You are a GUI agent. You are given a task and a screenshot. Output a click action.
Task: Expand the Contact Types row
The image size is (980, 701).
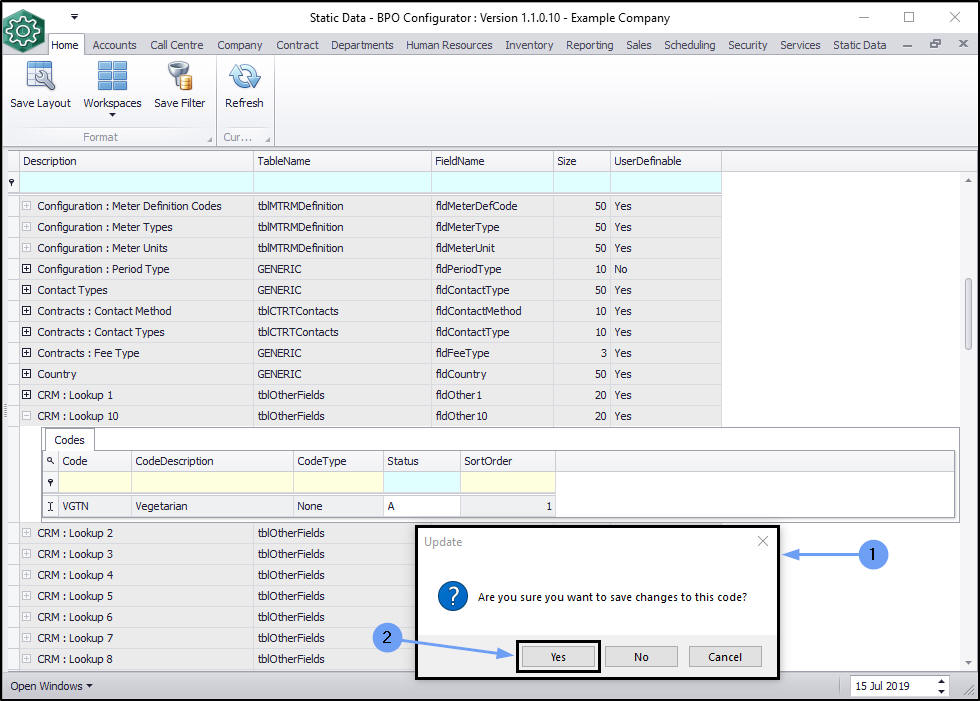click(27, 290)
